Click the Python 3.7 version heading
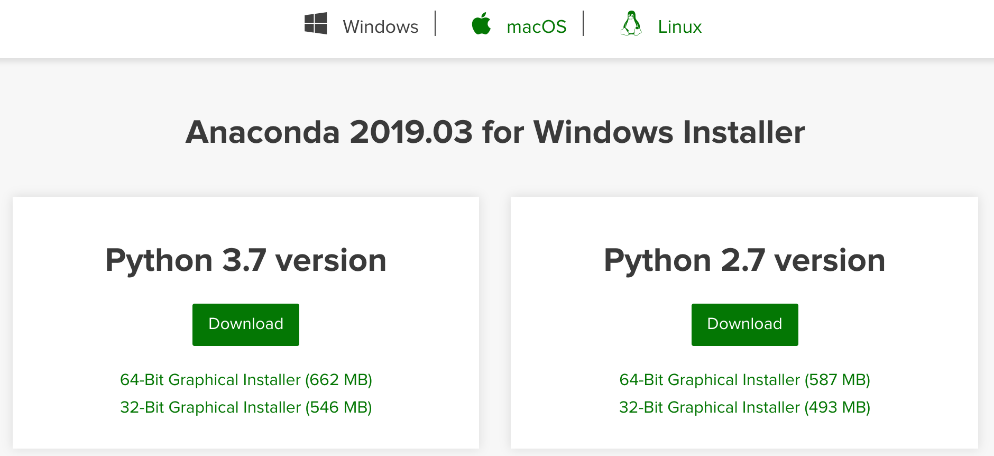 click(x=246, y=261)
